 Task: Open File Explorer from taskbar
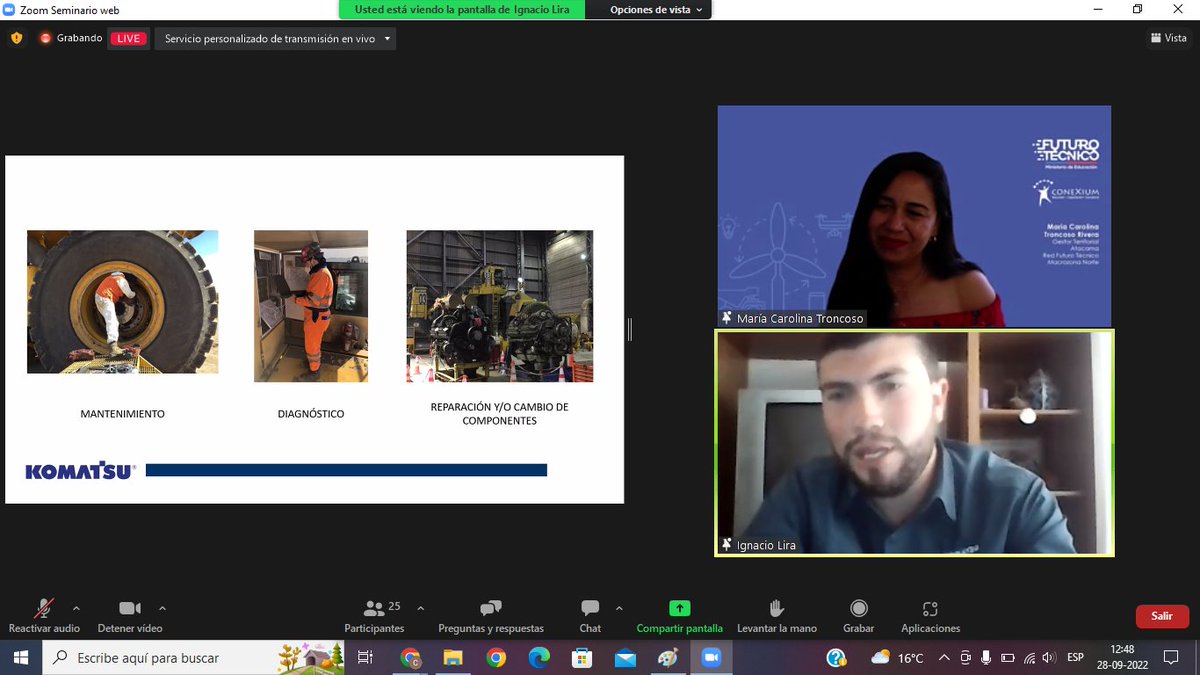pyautogui.click(x=453, y=657)
